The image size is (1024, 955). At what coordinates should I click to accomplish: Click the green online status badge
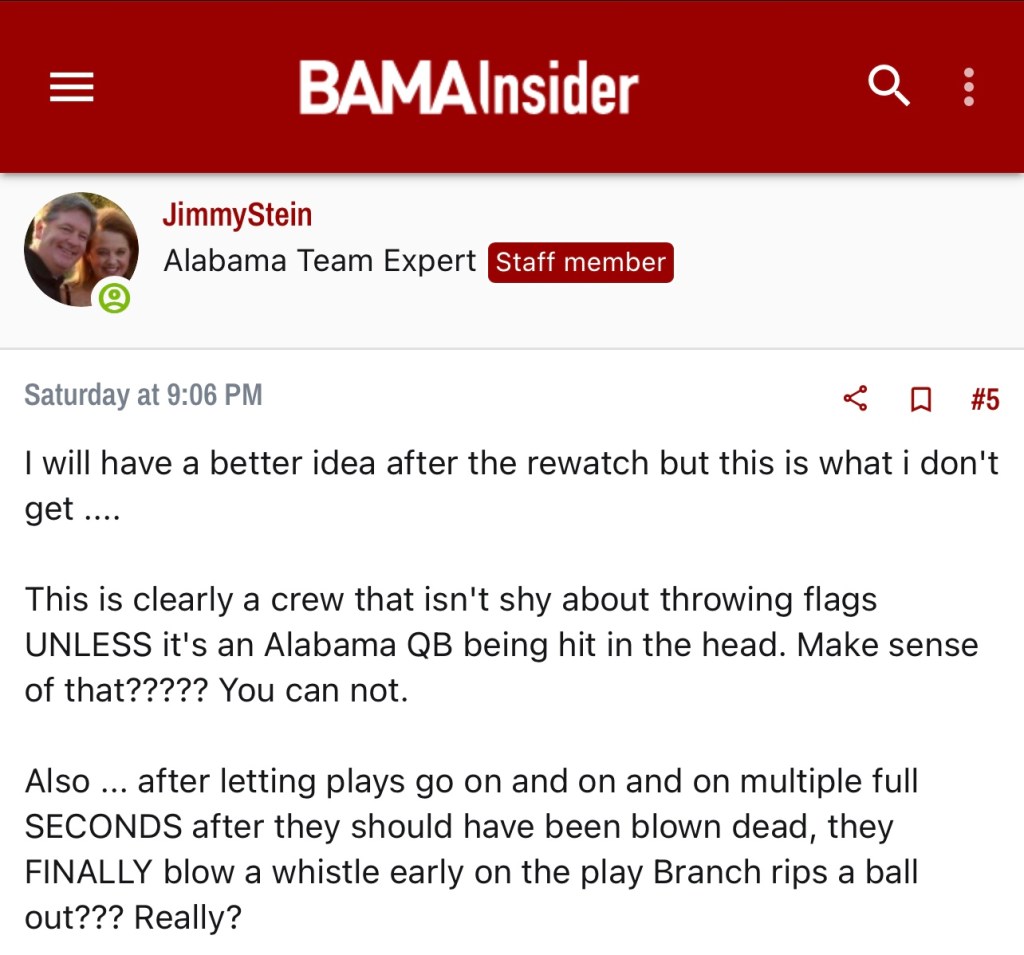pyautogui.click(x=114, y=297)
